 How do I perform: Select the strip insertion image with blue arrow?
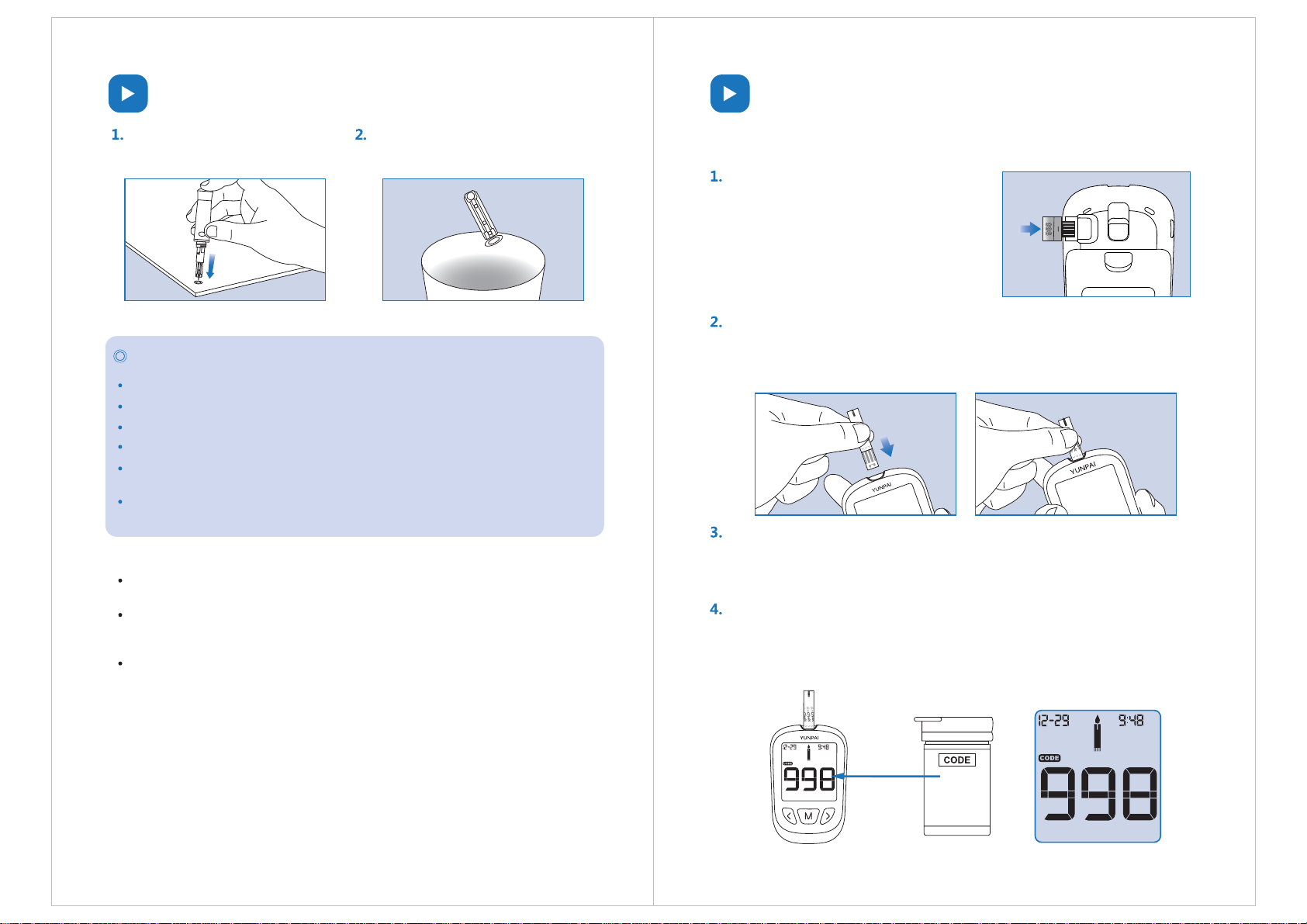tap(856, 454)
